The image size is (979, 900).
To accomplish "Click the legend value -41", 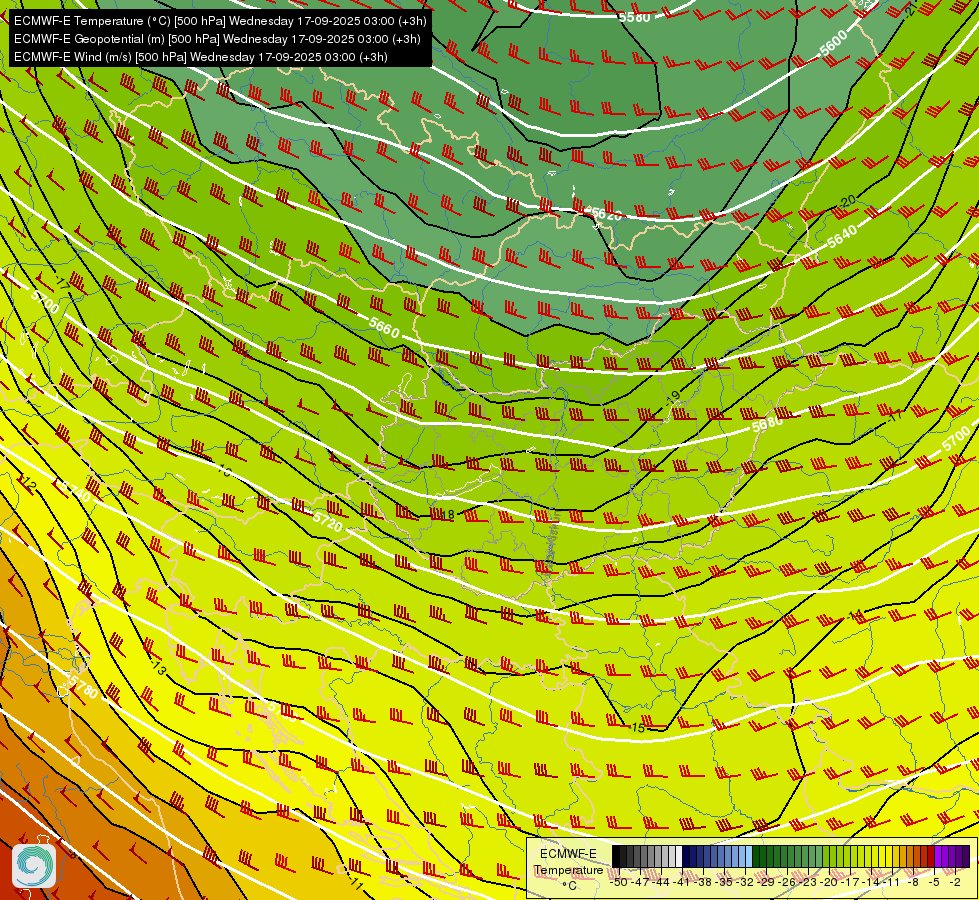I will (x=682, y=882).
